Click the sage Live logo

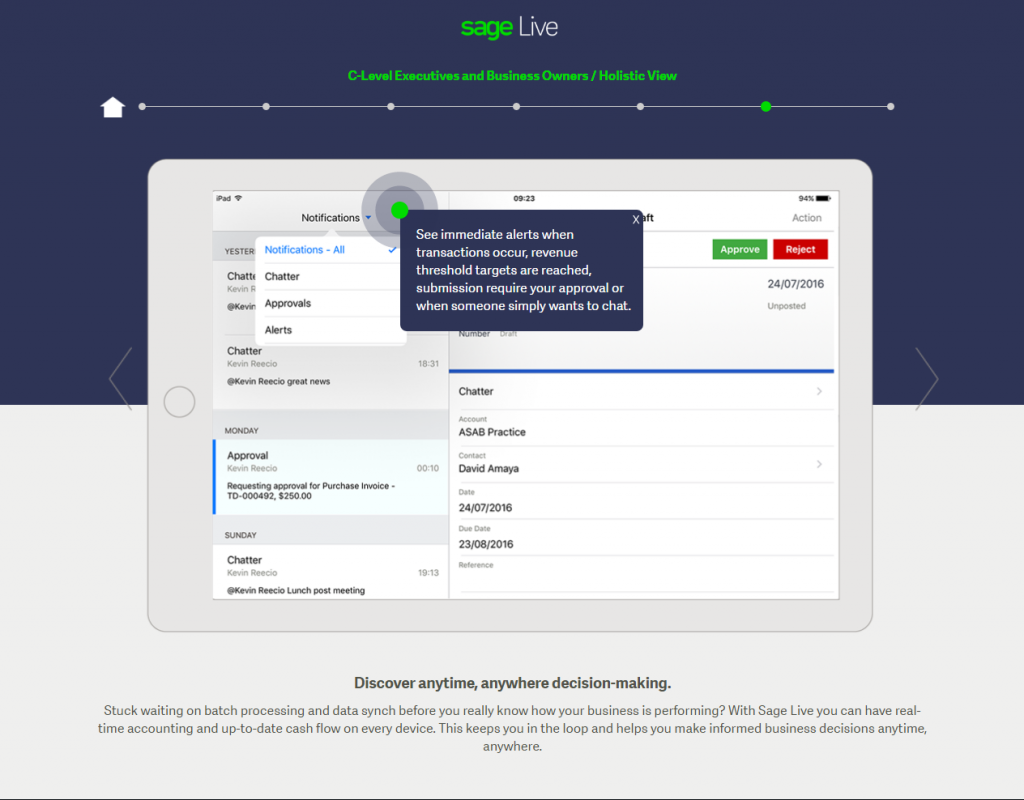(x=509, y=27)
